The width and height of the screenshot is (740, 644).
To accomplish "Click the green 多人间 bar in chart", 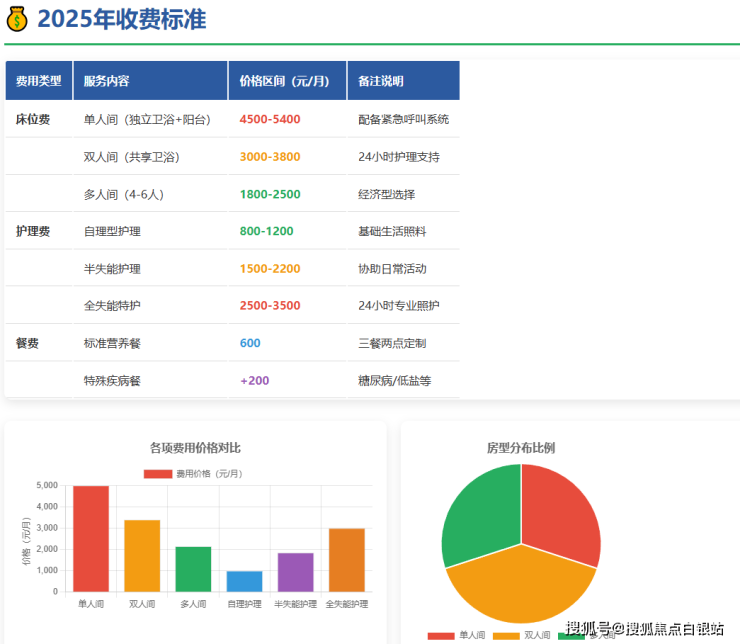I will click(x=193, y=568).
